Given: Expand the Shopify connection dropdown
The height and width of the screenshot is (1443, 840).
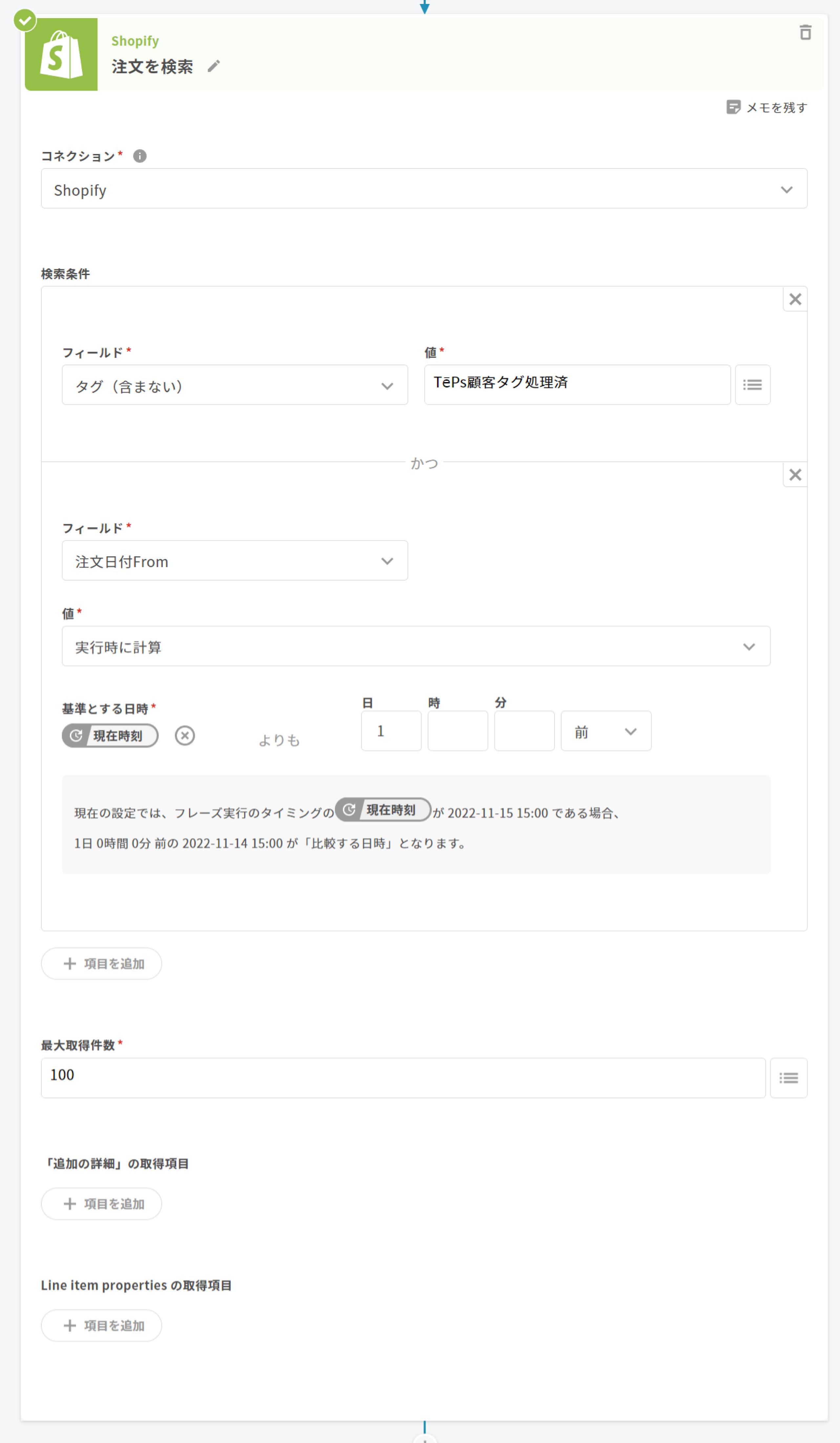Looking at the screenshot, I should pos(424,189).
